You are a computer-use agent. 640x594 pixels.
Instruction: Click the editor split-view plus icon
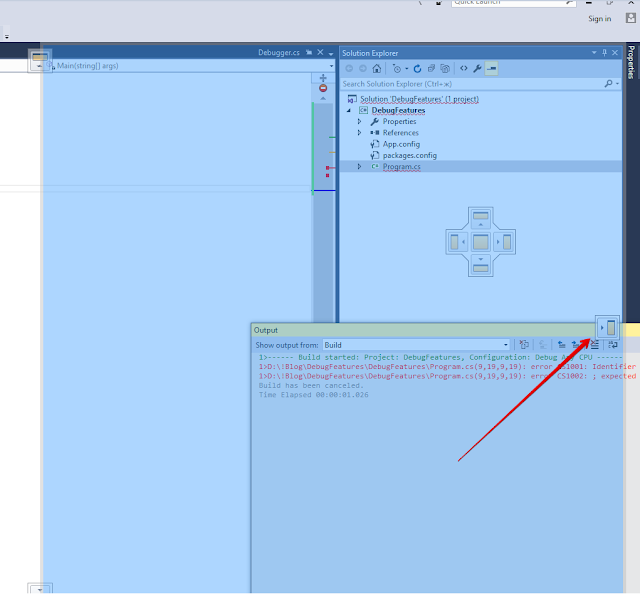click(323, 78)
